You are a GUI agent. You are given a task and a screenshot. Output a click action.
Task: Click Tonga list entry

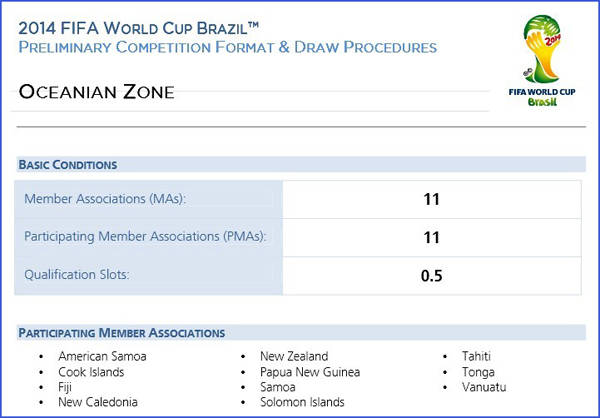point(478,372)
